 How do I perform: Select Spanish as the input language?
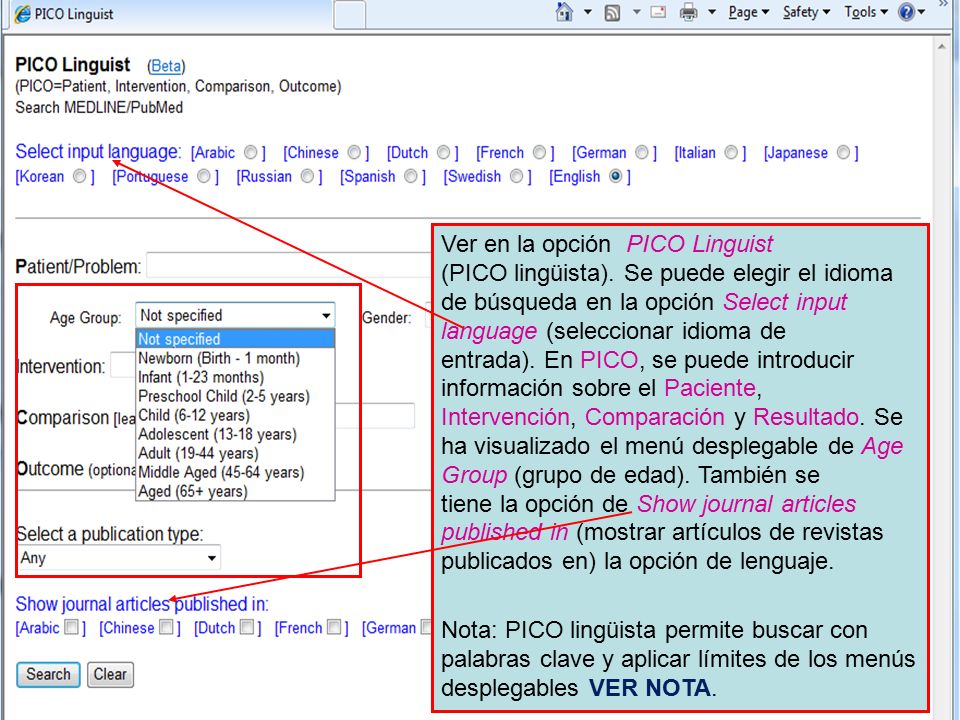click(x=411, y=176)
